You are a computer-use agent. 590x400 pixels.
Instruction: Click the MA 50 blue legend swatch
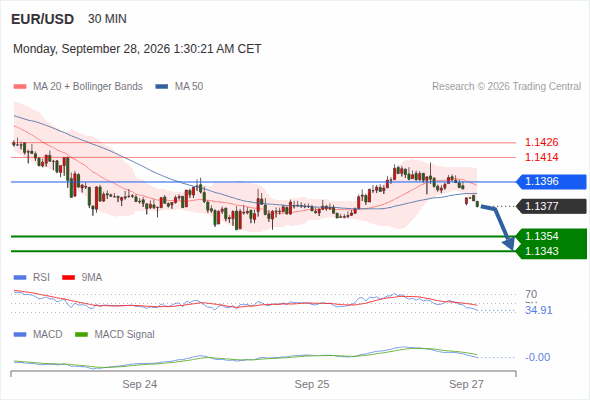point(162,87)
